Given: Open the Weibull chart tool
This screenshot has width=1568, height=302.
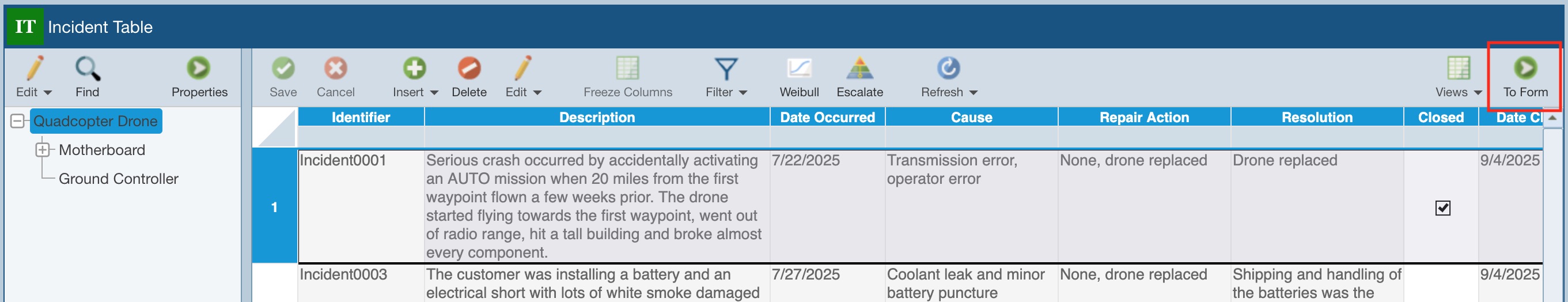Looking at the screenshot, I should (798, 69).
